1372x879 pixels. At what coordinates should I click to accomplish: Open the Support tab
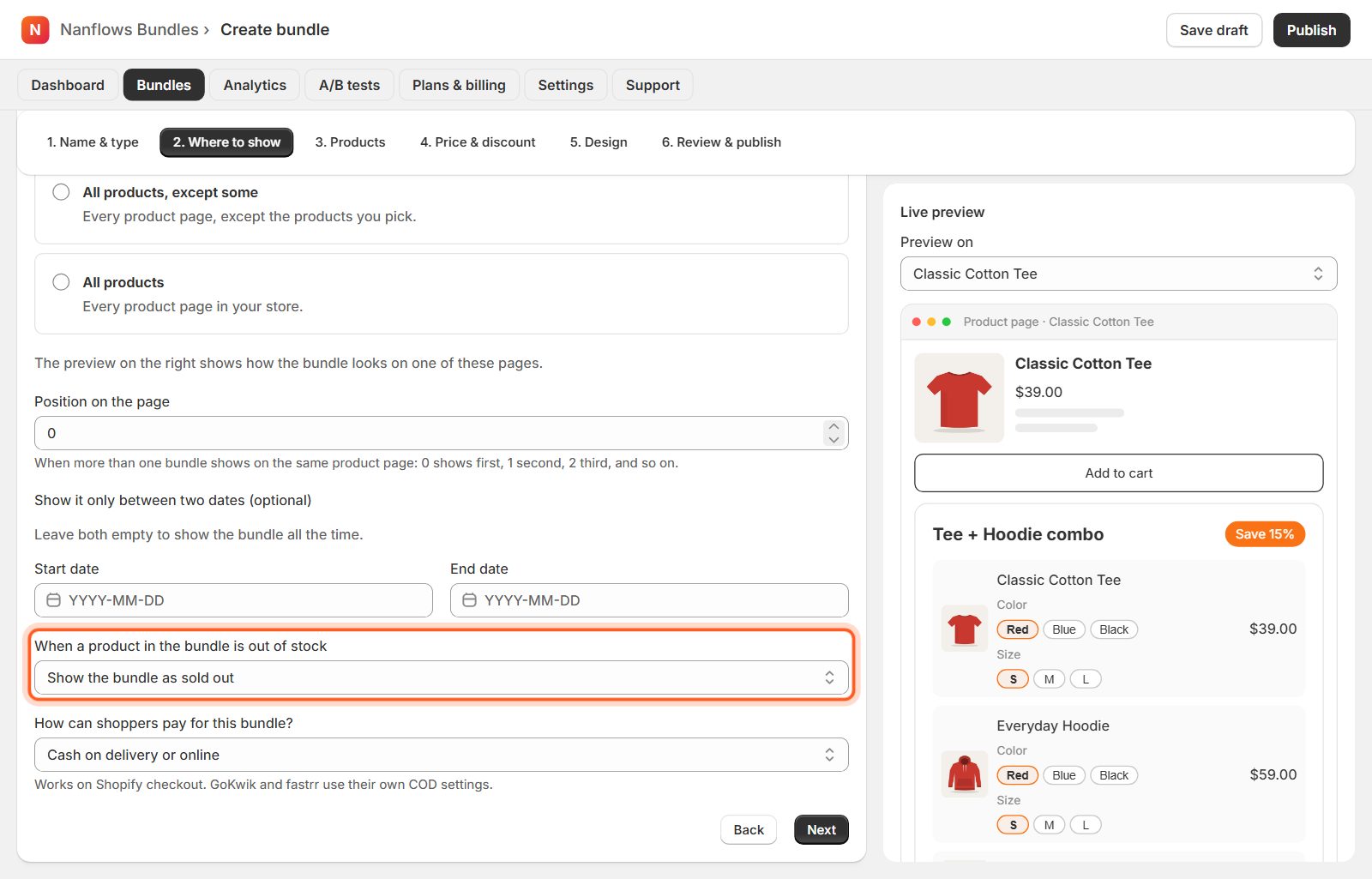click(653, 85)
